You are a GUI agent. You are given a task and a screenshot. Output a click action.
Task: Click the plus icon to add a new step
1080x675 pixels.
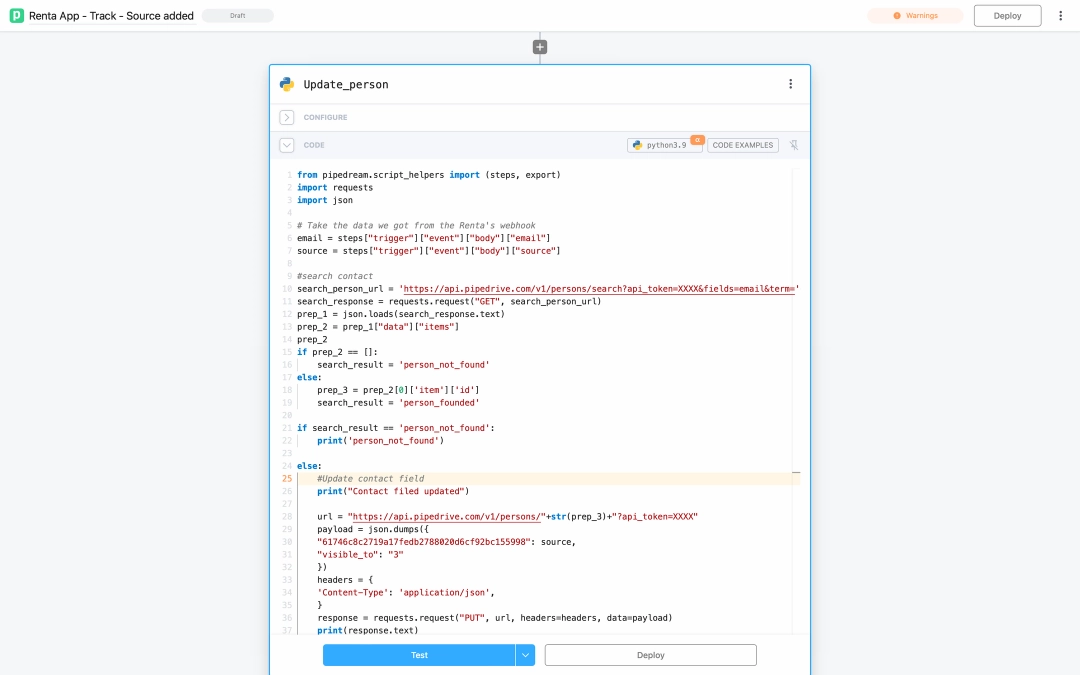[x=539, y=46]
